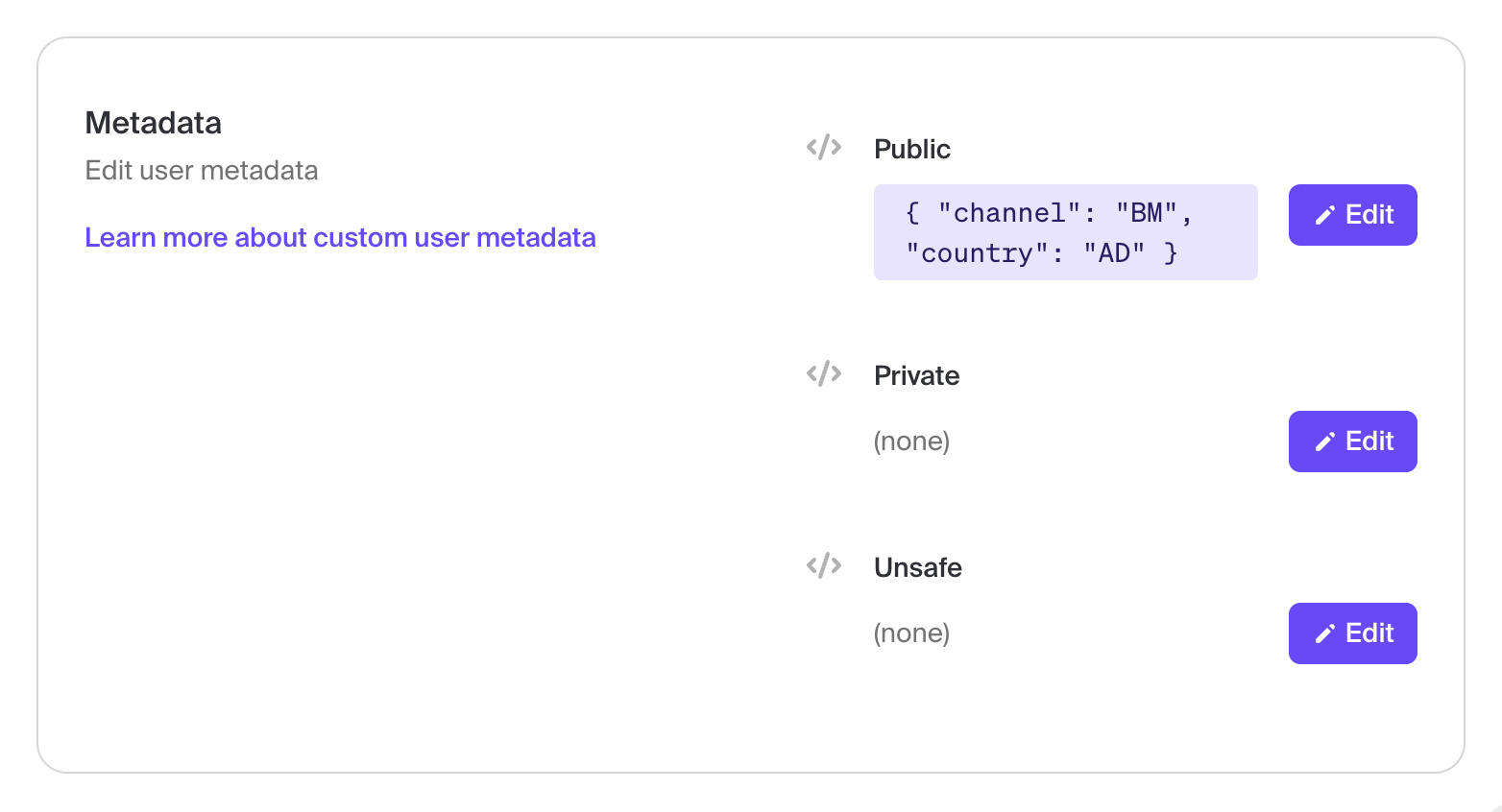
Task: Click the Metadata heading
Action: click(x=154, y=123)
